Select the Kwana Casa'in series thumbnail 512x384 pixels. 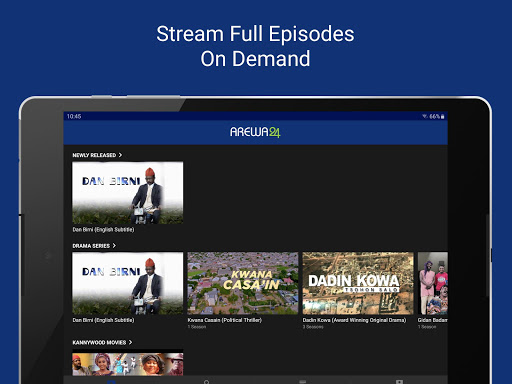tap(243, 283)
